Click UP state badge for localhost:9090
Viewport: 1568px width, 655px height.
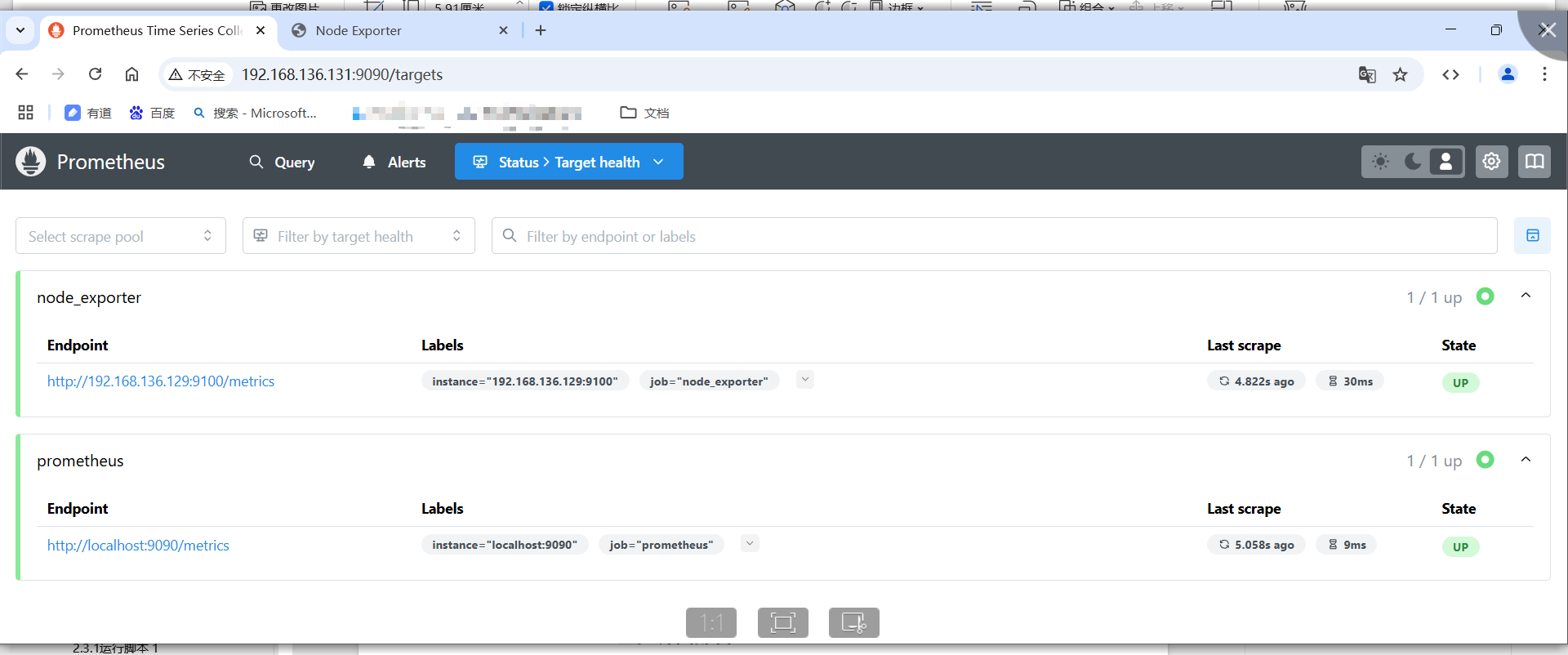pos(1460,547)
